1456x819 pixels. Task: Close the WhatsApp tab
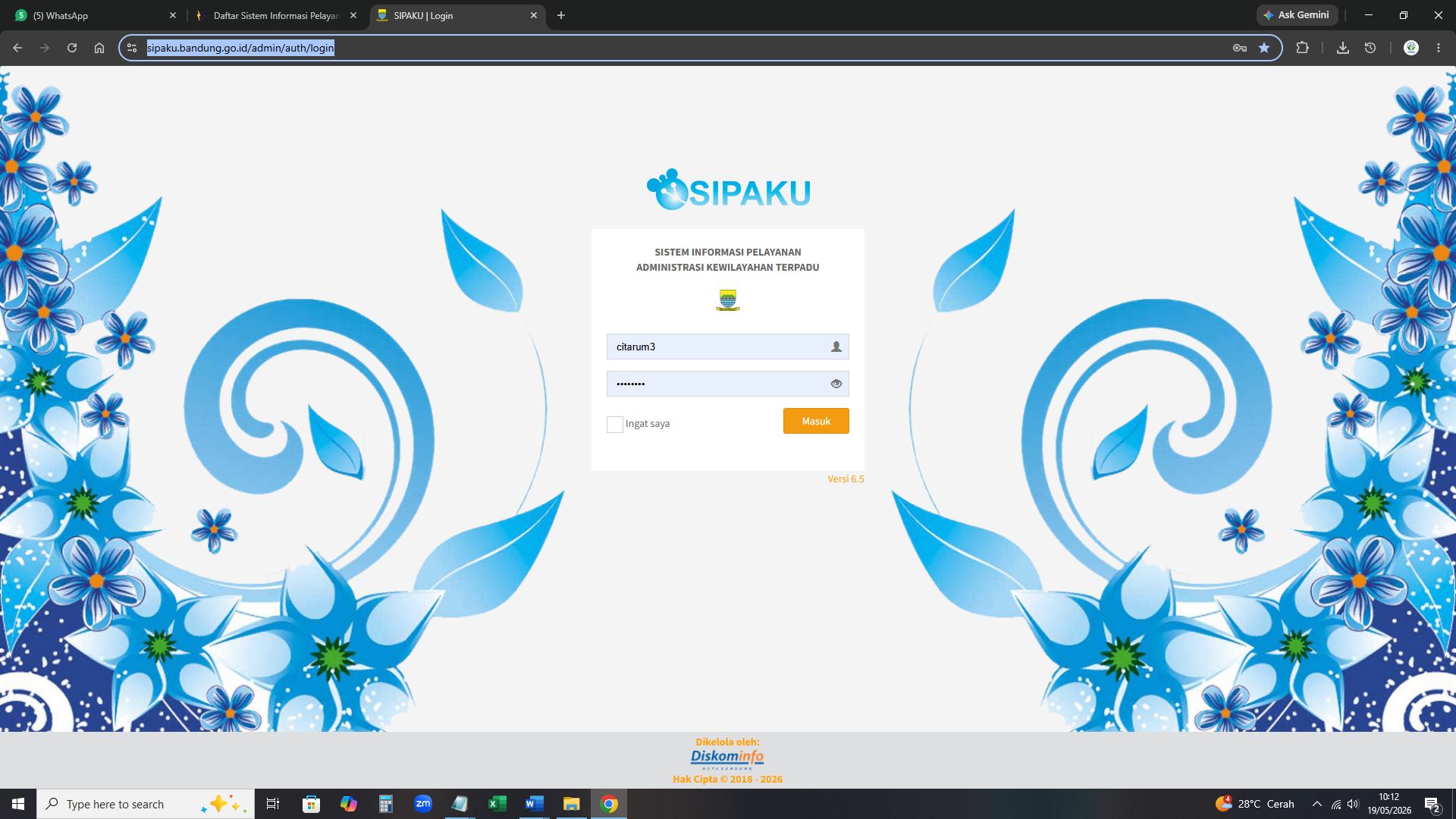pos(173,15)
